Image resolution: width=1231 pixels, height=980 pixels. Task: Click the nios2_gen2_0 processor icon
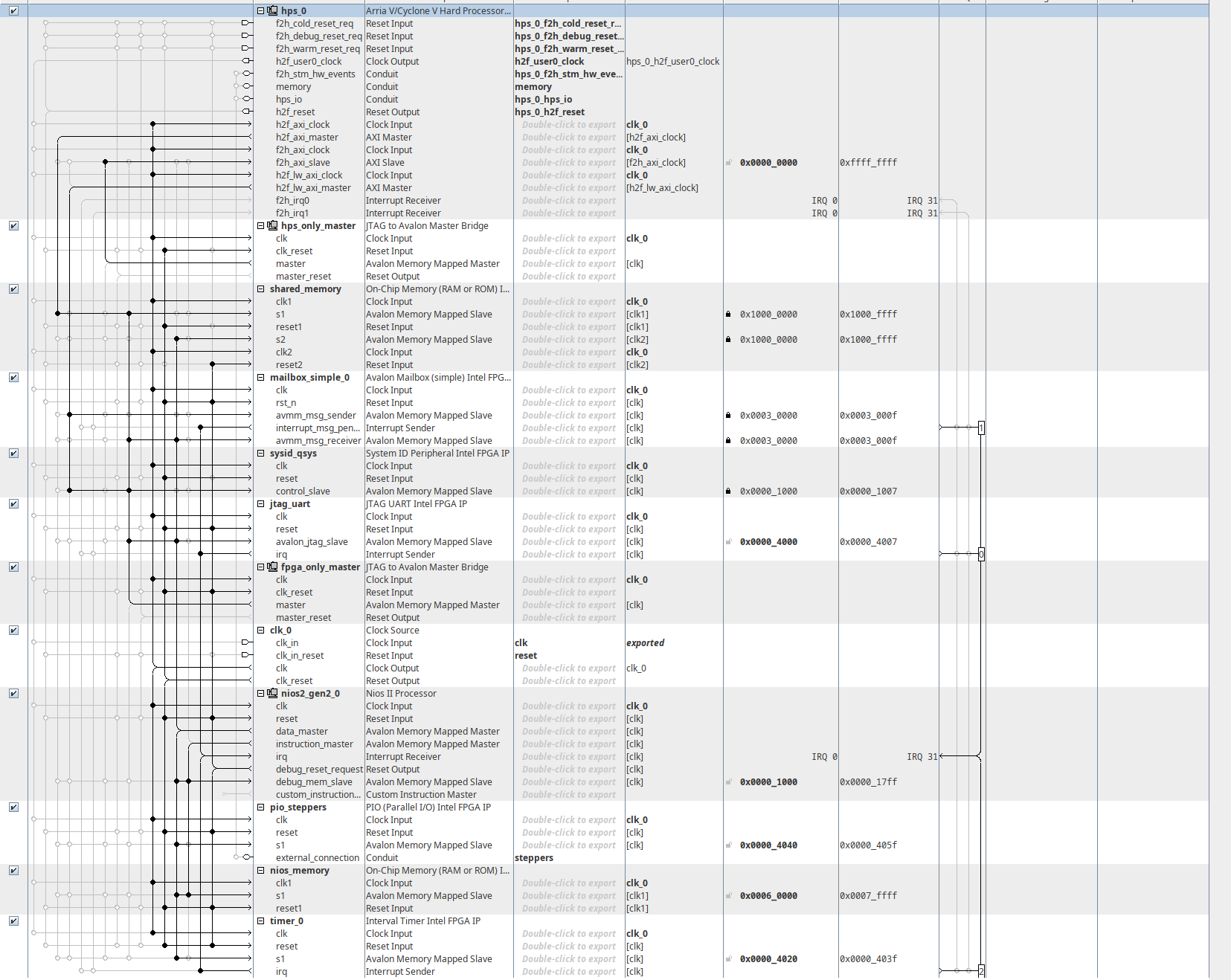273,694
